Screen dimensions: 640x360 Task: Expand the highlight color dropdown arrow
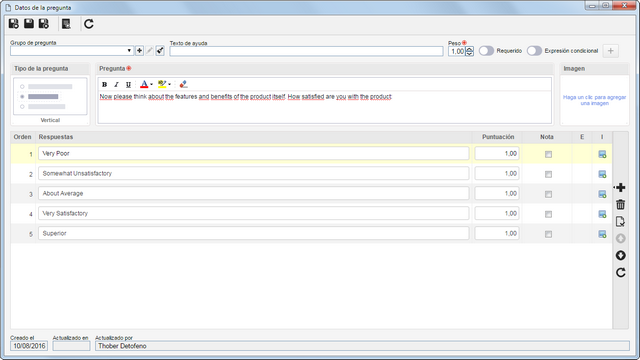pos(169,84)
